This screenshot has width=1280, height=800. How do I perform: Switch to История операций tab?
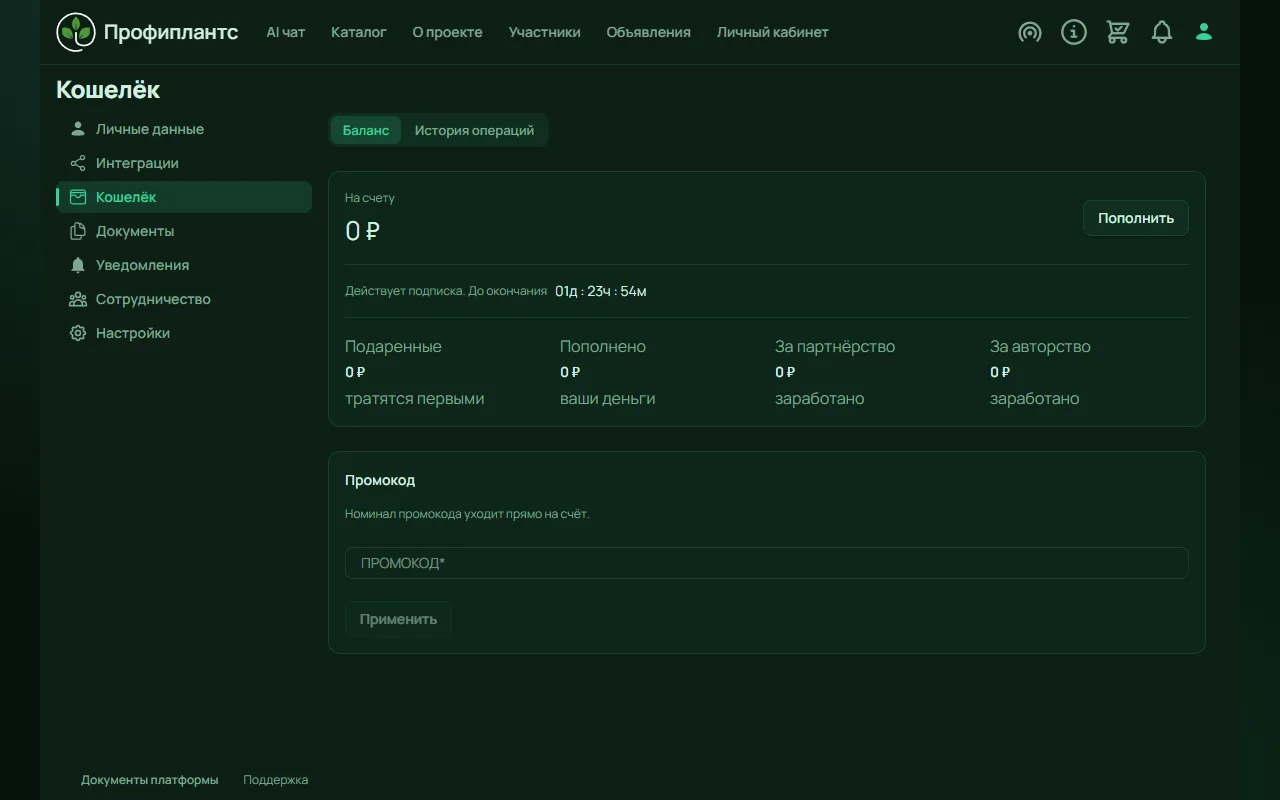click(474, 130)
